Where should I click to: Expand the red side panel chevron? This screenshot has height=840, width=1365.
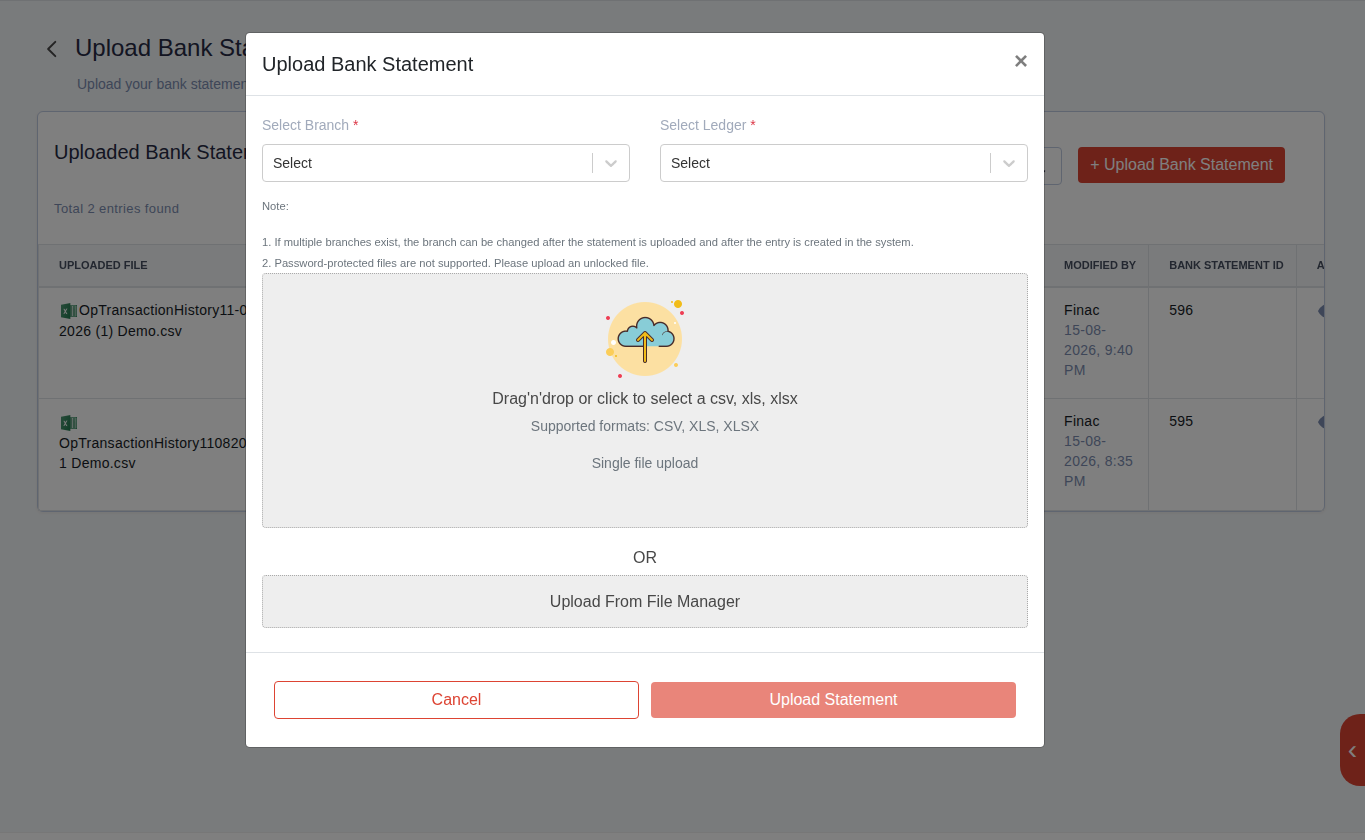click(1352, 750)
